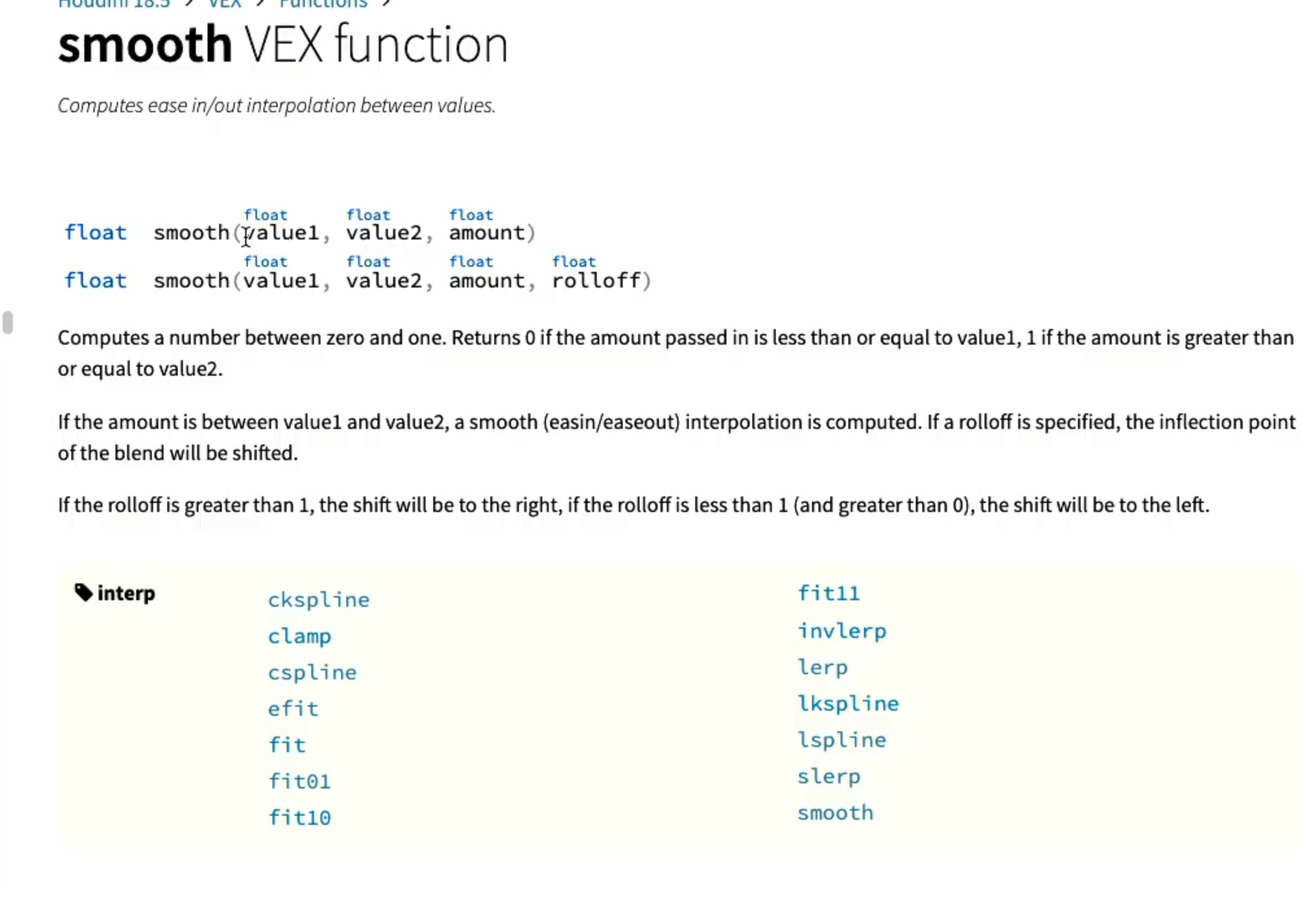Navigate to the lspline function
Screen dimensions: 1316x902
pos(841,740)
